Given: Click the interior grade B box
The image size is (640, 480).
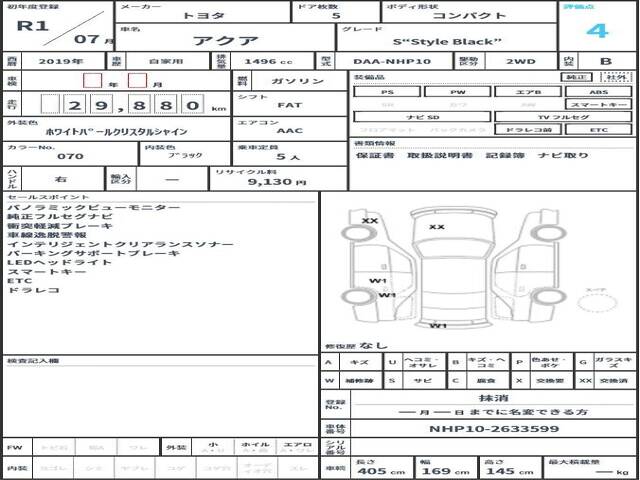Looking at the screenshot, I should pos(604,61).
